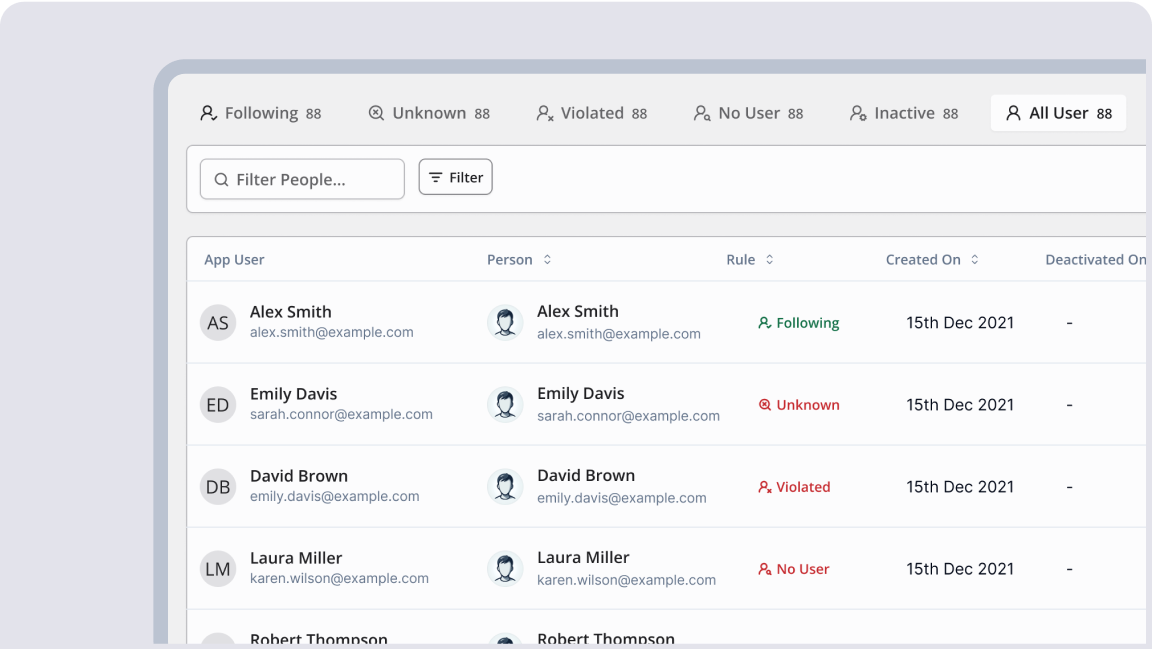Click the LM avatar for Laura Miller
1152x649 pixels.
218,569
